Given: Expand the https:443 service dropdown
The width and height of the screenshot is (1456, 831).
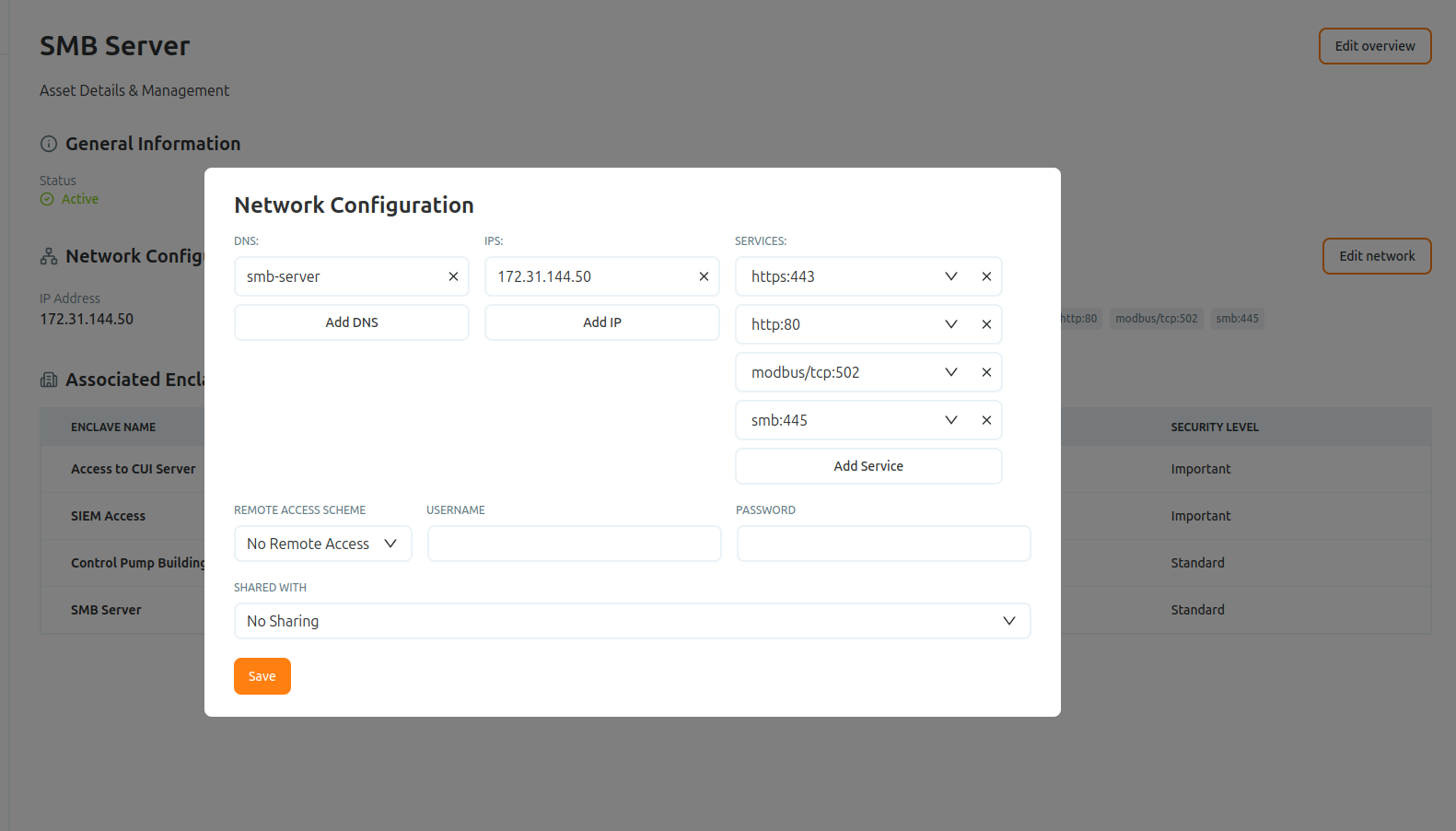Looking at the screenshot, I should pos(951,276).
